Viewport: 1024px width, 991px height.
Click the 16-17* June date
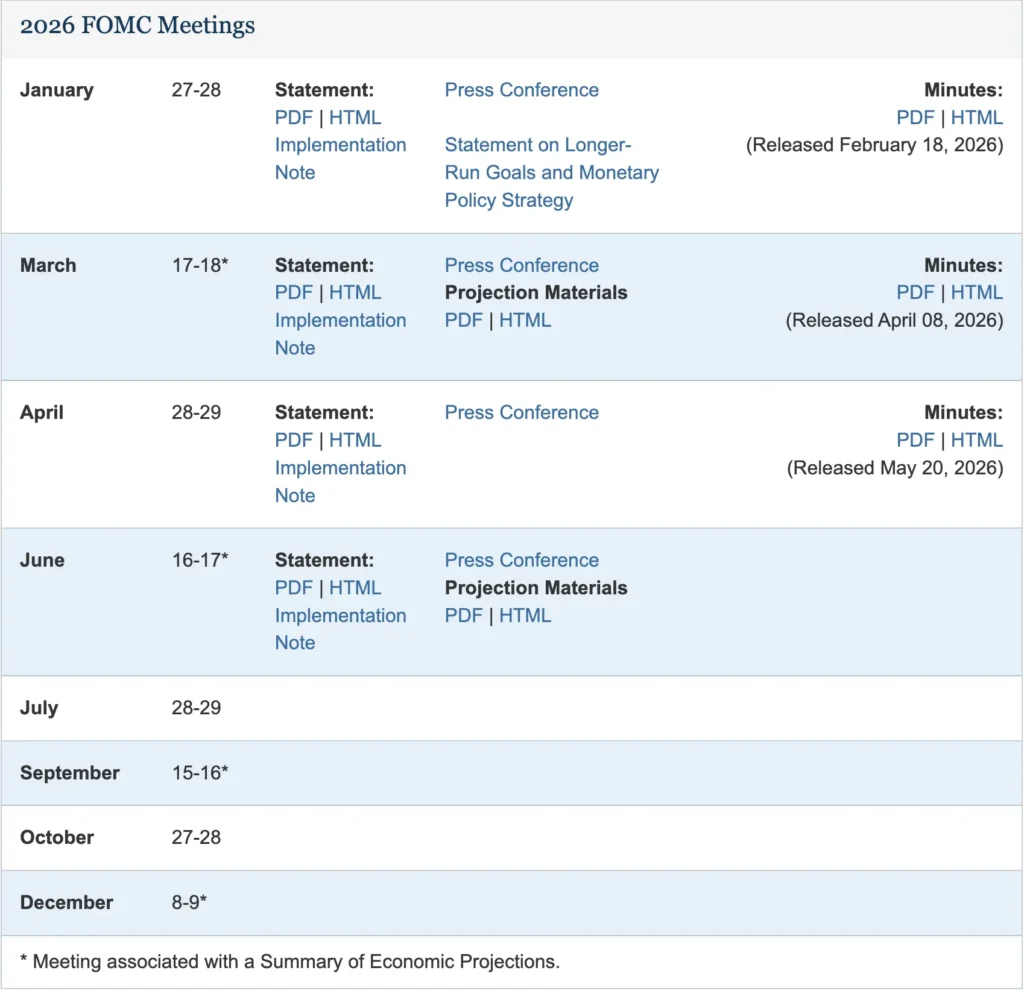tap(200, 560)
